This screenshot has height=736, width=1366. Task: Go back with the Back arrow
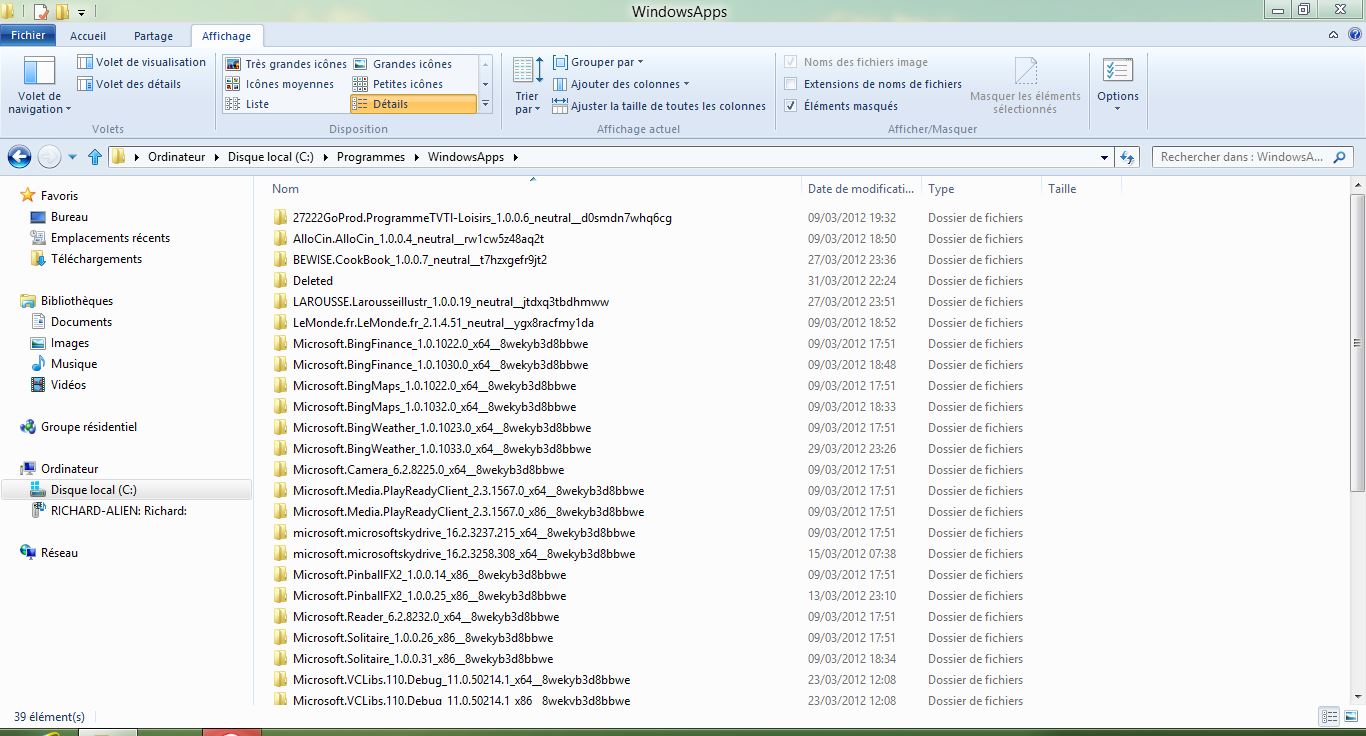pyautogui.click(x=19, y=157)
